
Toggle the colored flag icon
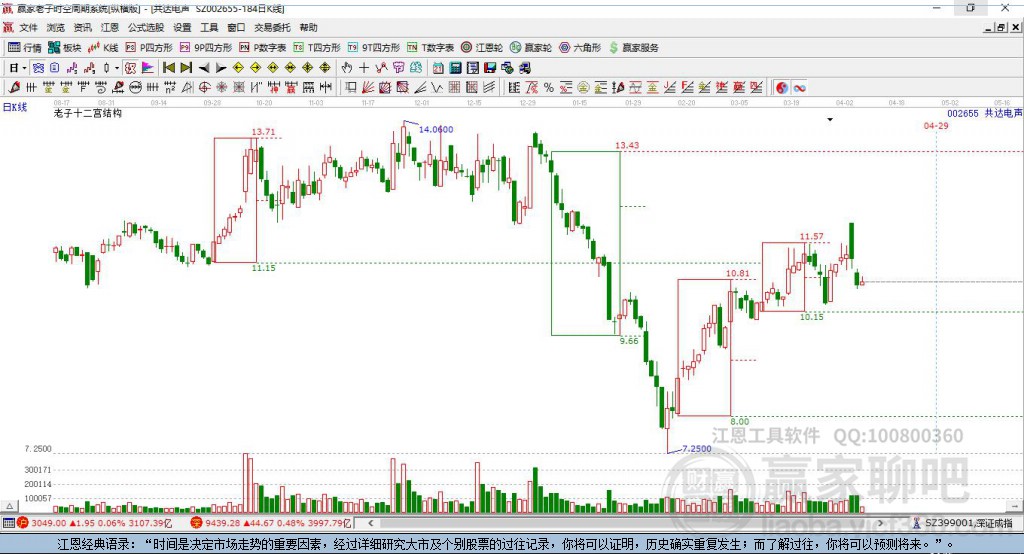(148, 68)
